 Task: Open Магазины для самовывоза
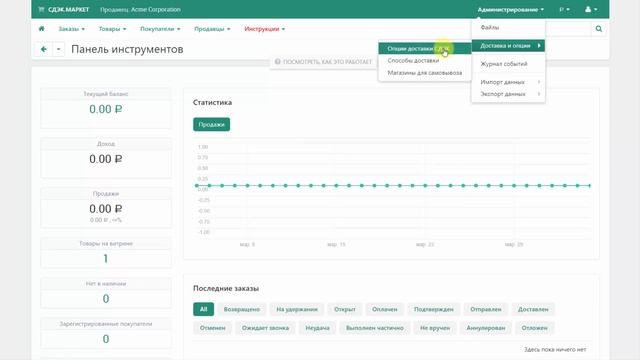[x=424, y=73]
